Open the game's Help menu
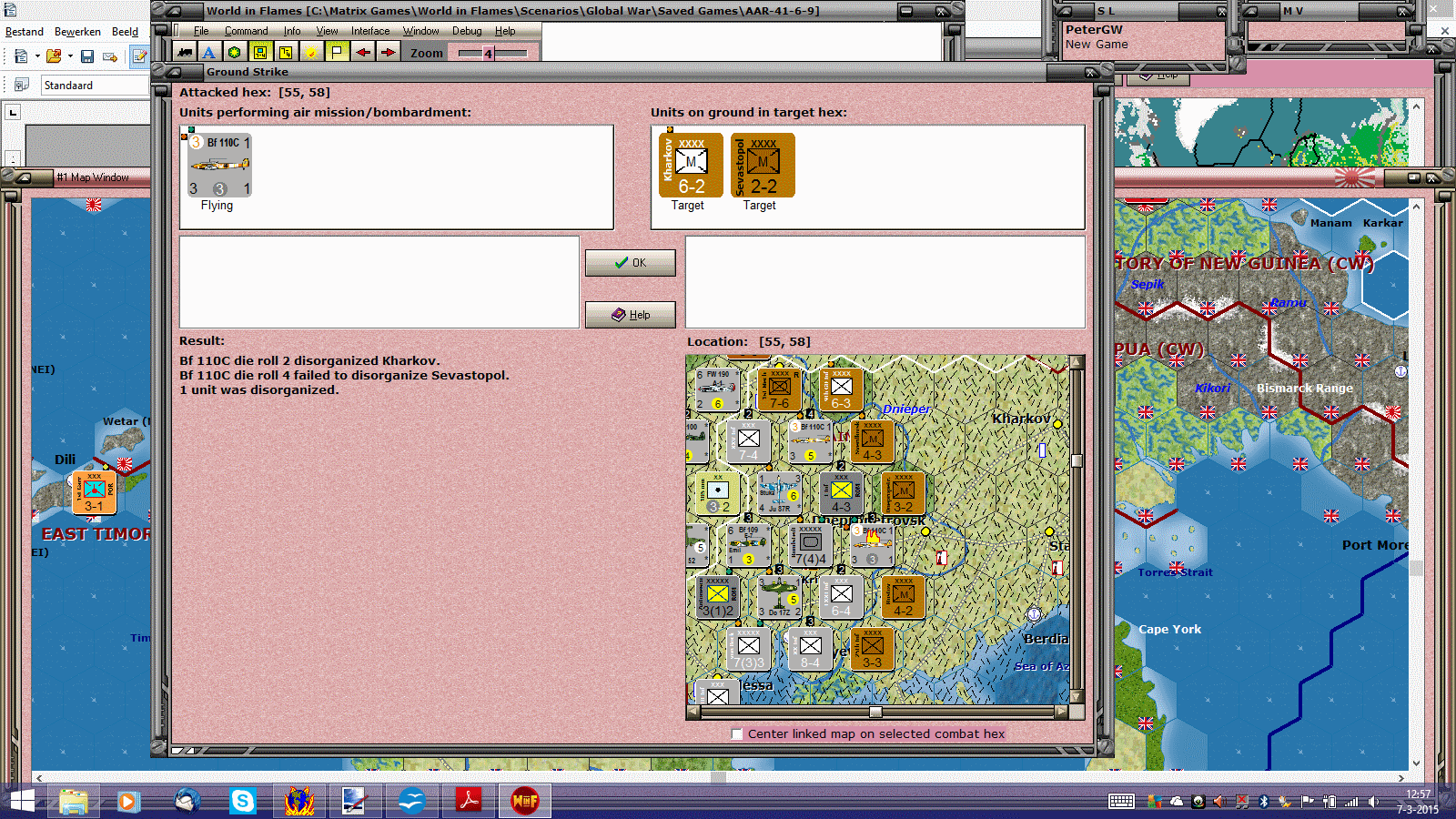Viewport: 1456px width, 819px height. (x=505, y=31)
